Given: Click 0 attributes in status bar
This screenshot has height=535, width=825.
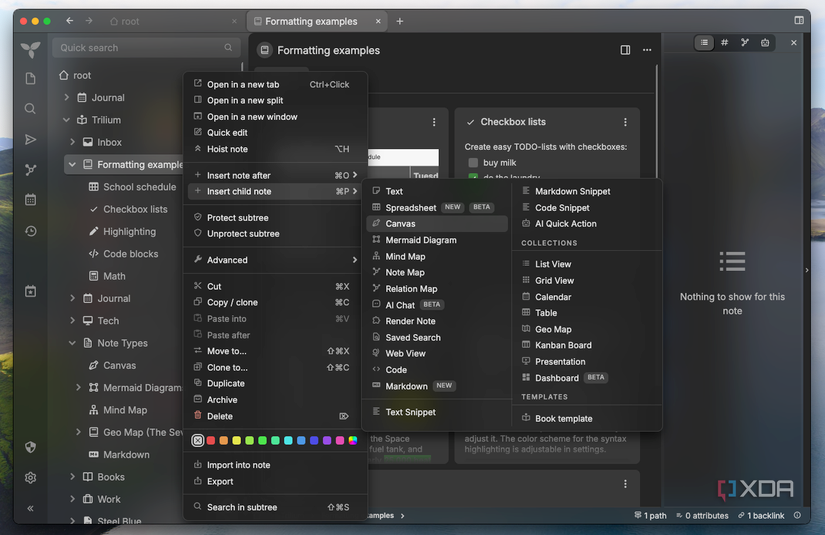Looking at the screenshot, I should (702, 516).
